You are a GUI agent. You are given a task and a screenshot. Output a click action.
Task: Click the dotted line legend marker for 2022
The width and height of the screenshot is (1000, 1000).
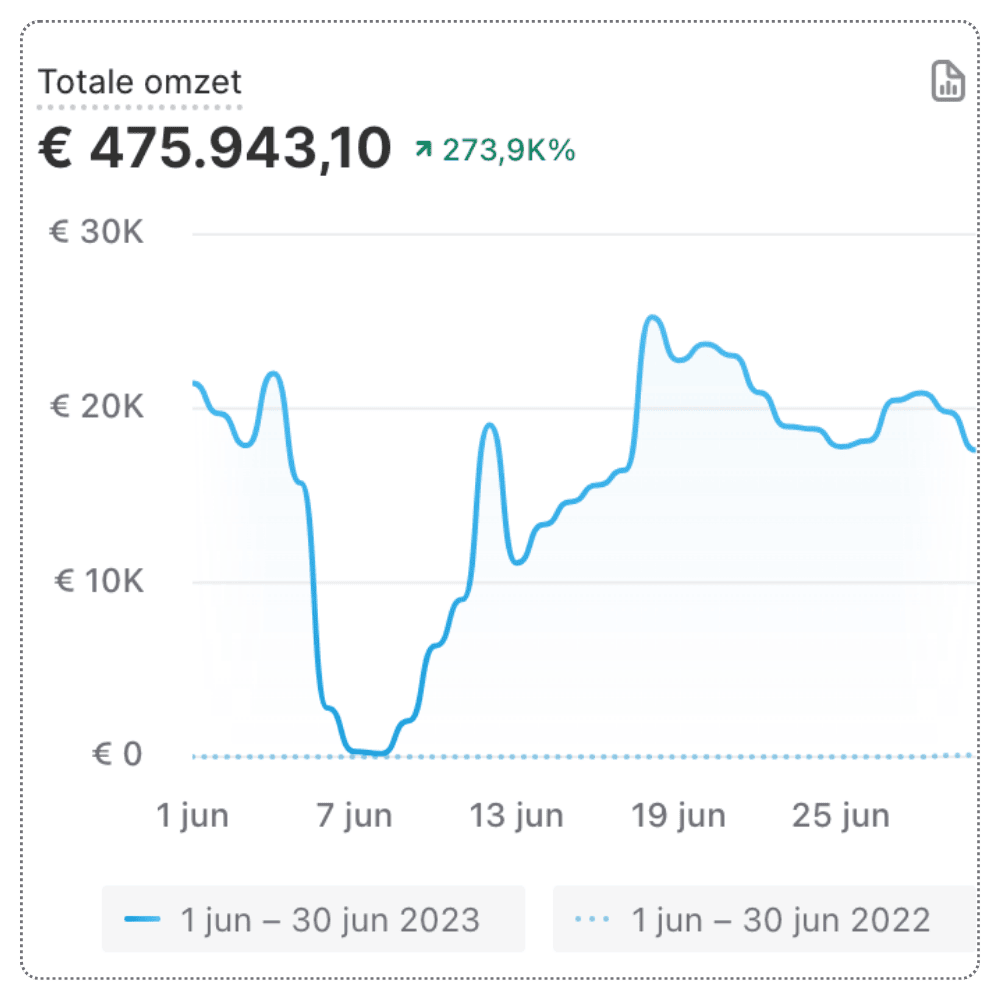(x=594, y=919)
